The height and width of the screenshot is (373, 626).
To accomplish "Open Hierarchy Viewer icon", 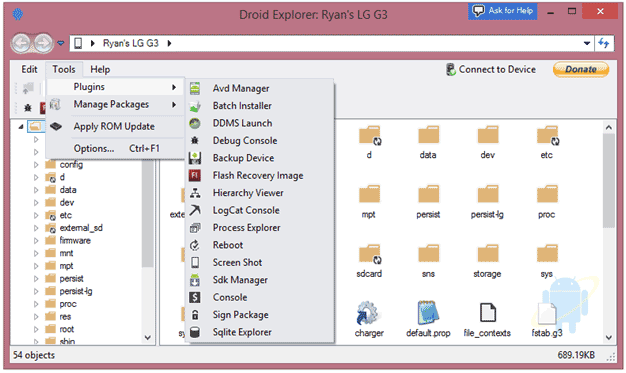I will pos(195,193).
